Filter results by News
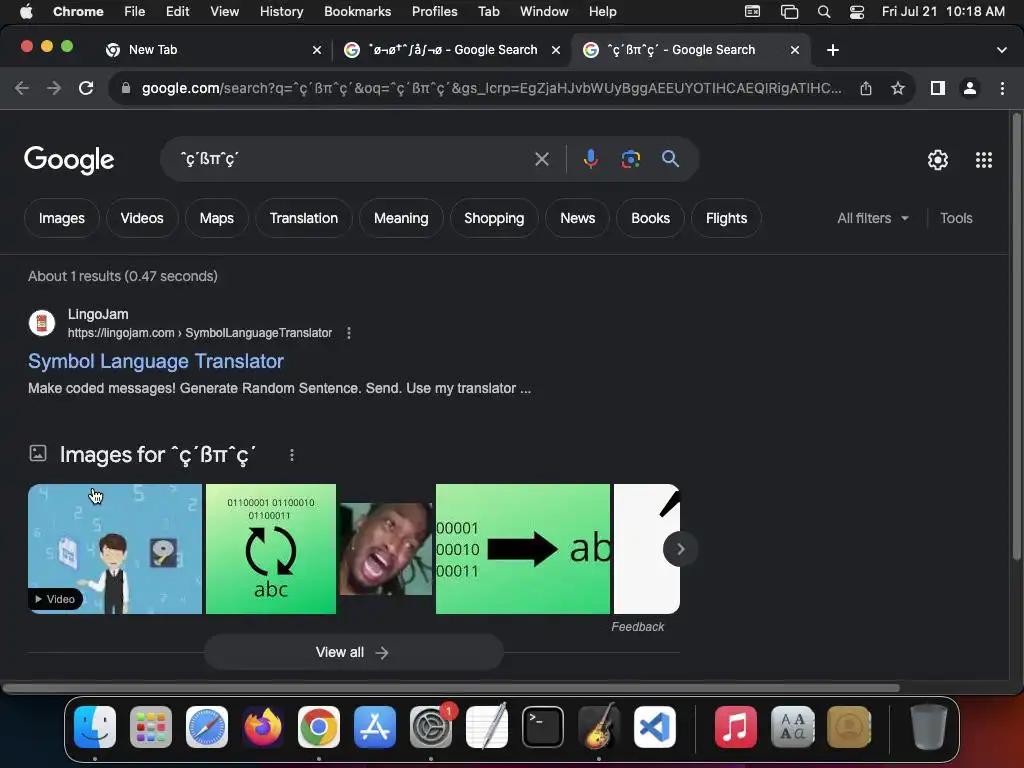 577,218
